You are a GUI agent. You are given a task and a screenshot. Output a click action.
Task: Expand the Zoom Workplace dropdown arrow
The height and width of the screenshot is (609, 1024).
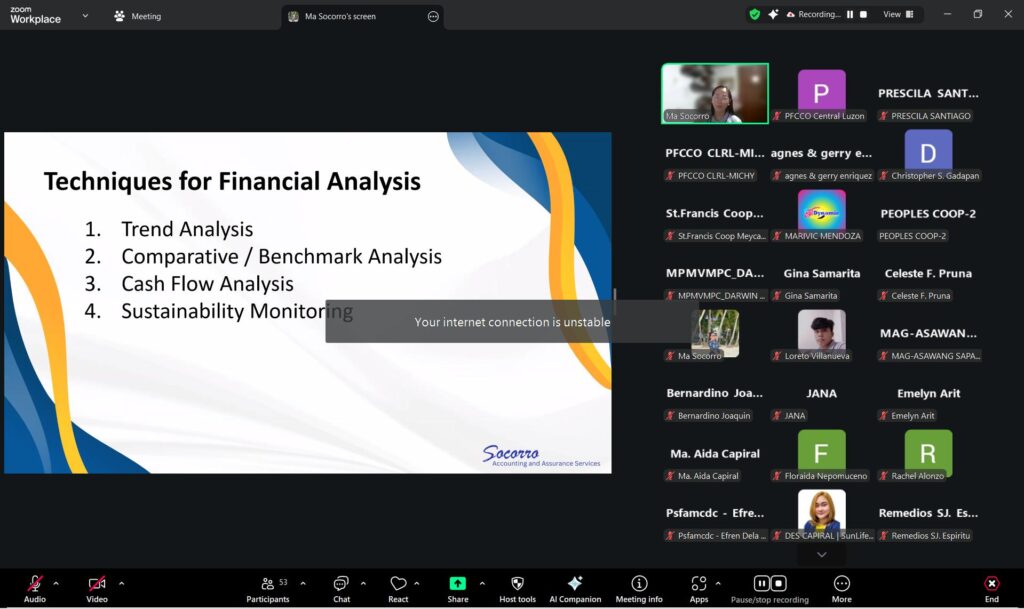(x=85, y=16)
